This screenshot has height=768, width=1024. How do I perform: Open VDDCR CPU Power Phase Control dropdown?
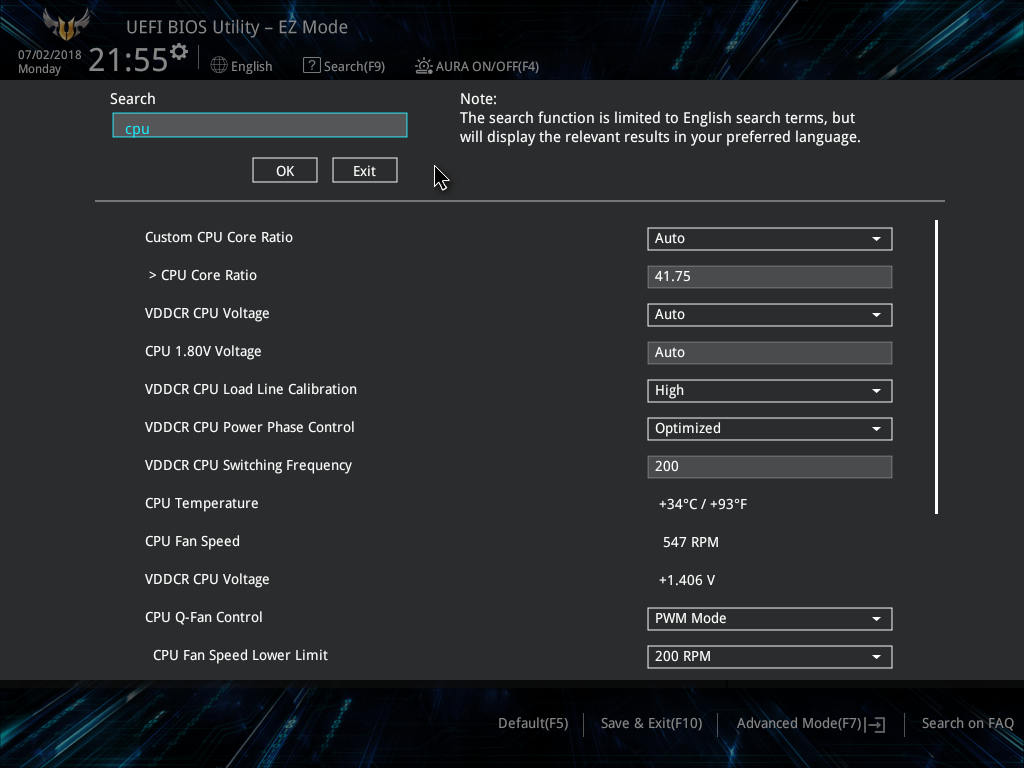tap(769, 428)
